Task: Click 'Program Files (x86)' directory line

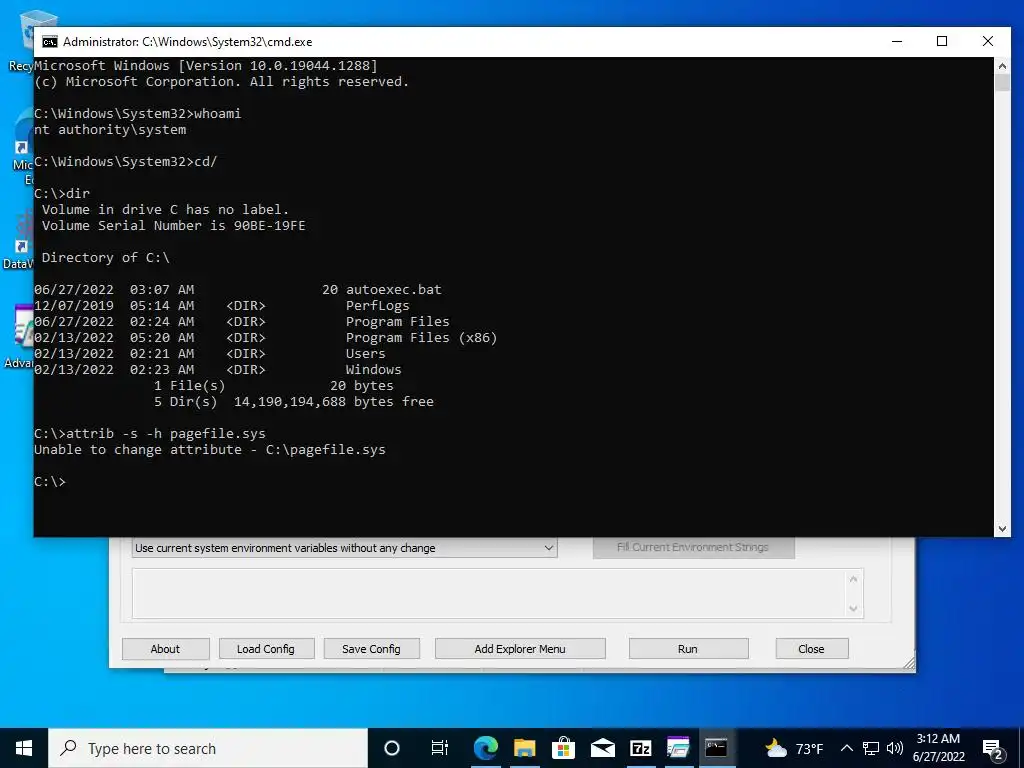Action: coord(421,338)
